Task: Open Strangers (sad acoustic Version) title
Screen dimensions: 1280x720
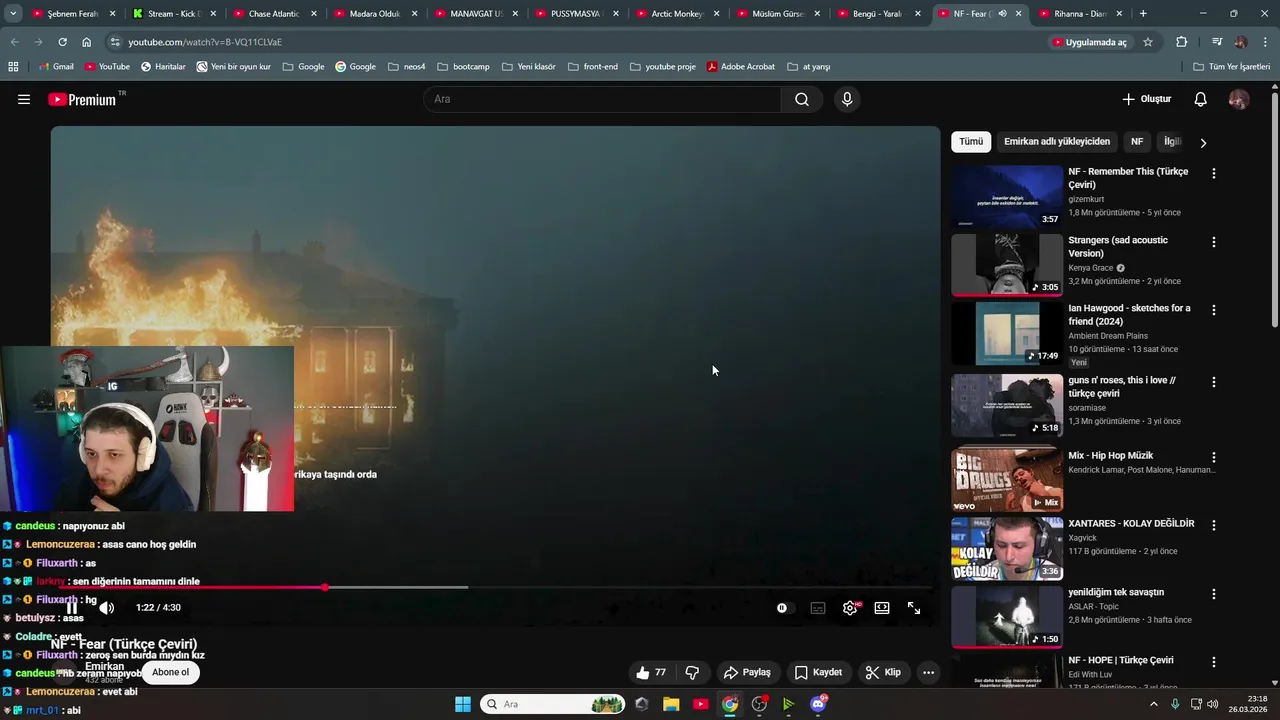Action: 1117,247
